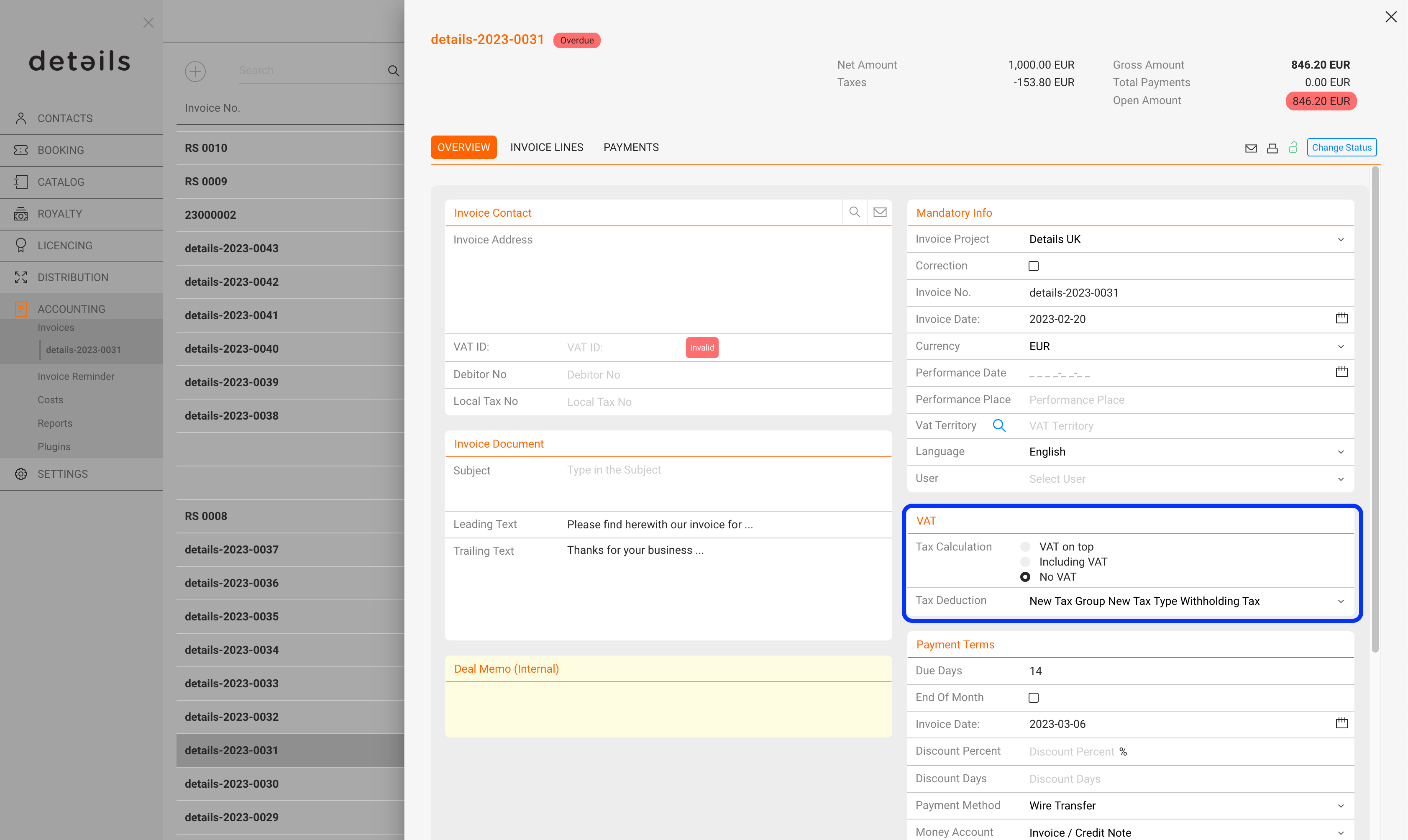Click the add invoice plus icon
1408x840 pixels.
pos(195,71)
